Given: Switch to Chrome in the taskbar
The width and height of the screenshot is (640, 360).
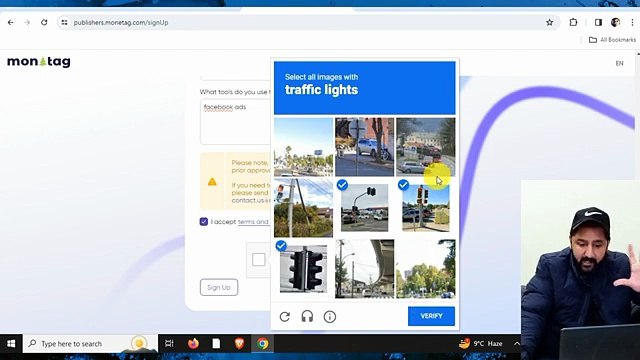Looking at the screenshot, I should [262, 344].
